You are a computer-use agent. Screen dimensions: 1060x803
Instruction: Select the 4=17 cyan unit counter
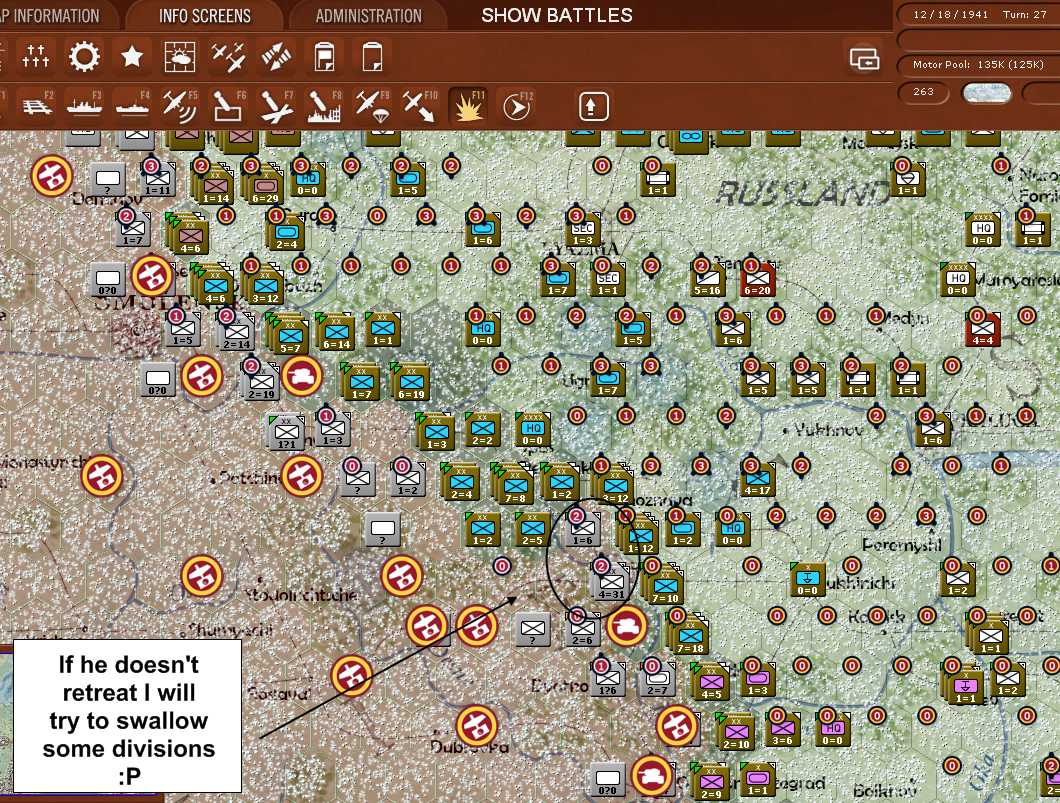[757, 481]
